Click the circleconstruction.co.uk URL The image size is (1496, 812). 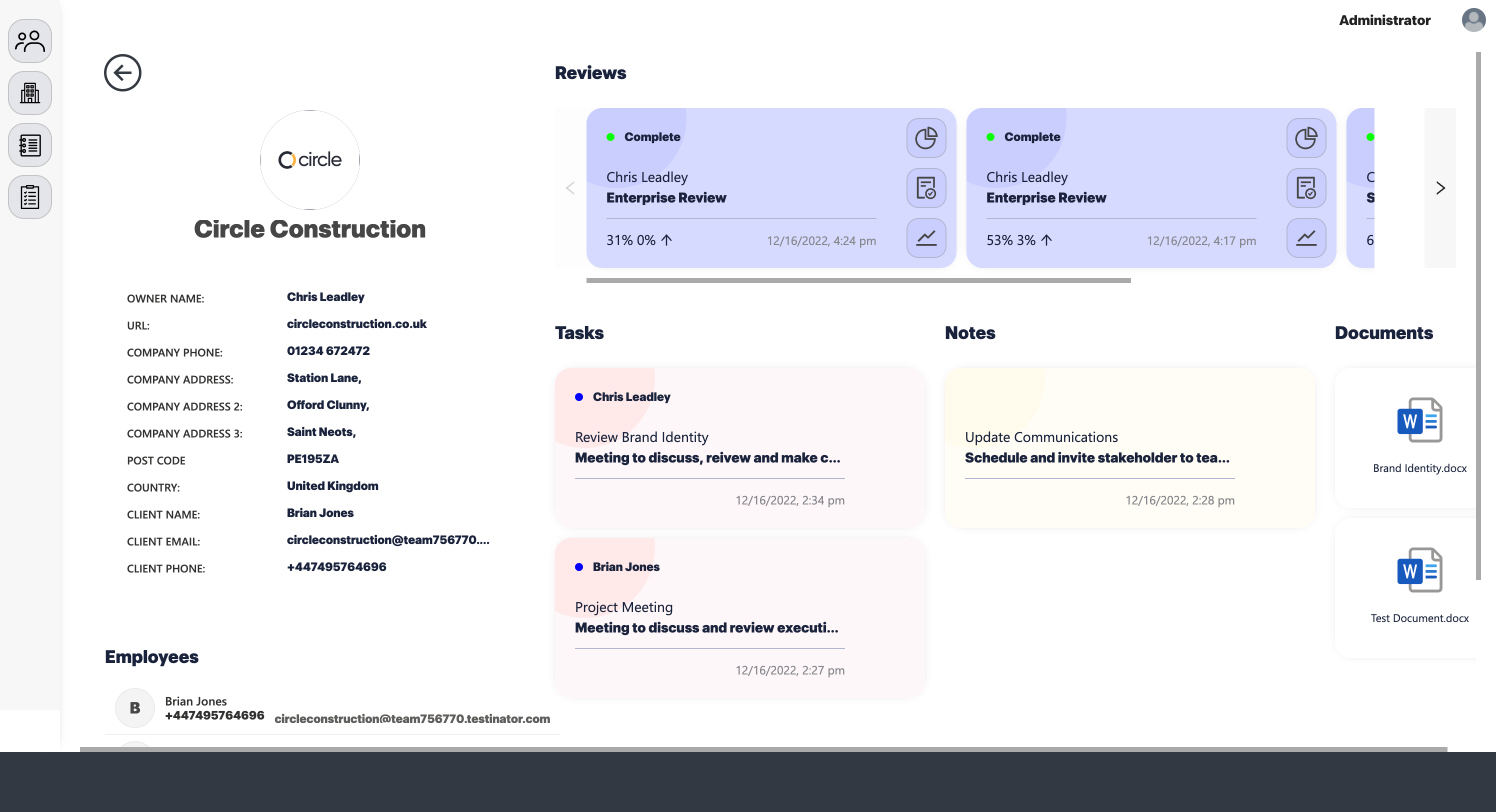(x=357, y=324)
